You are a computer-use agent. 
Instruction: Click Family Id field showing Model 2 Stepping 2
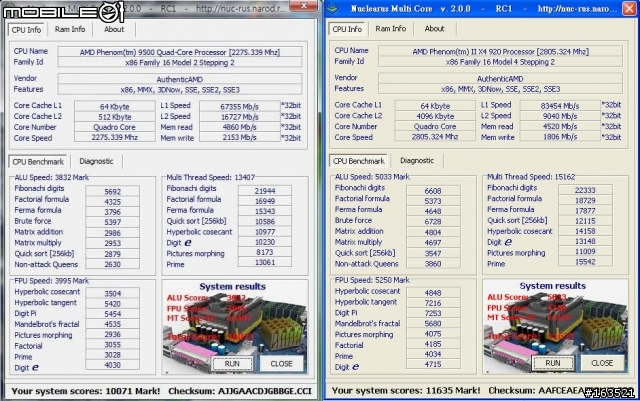[180, 62]
